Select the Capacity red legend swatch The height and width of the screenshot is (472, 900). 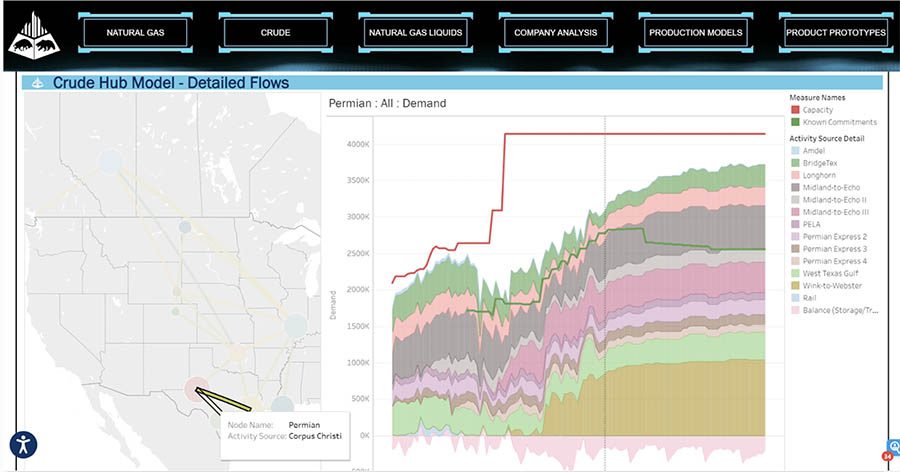[x=795, y=110]
